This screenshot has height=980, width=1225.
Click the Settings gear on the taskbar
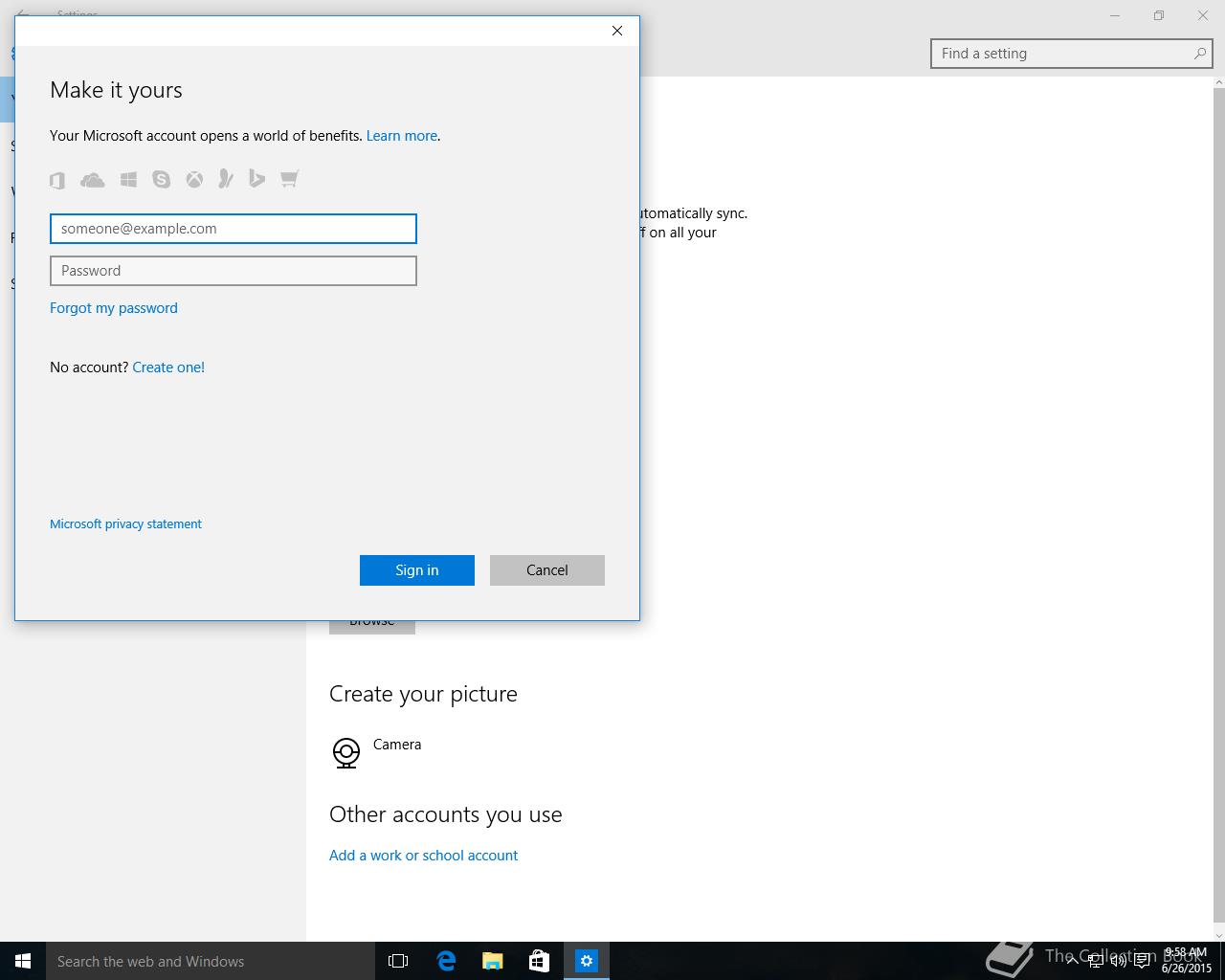586,961
